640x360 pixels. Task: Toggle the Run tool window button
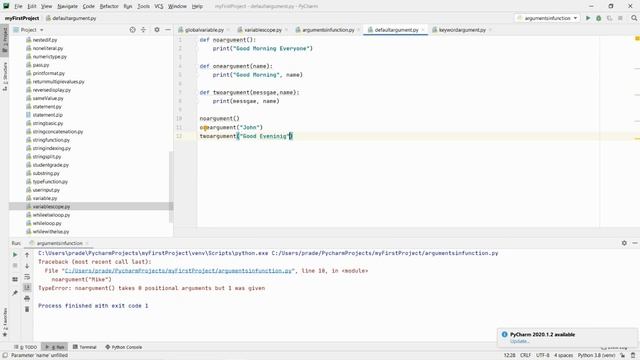(55, 347)
